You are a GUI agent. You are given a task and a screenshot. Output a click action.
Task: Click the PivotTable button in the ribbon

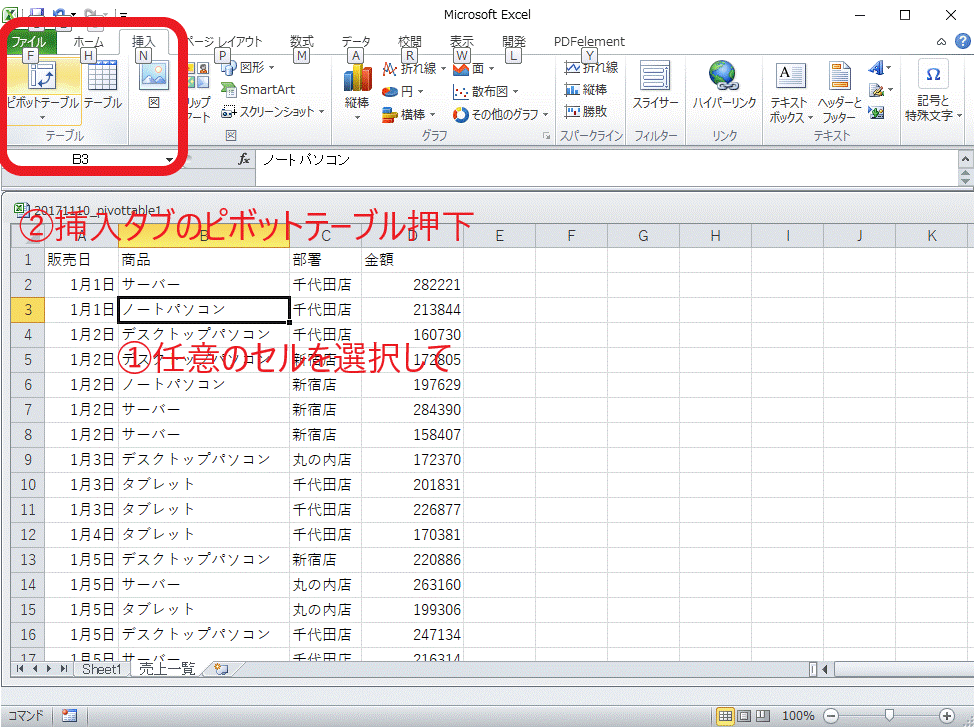(x=43, y=87)
